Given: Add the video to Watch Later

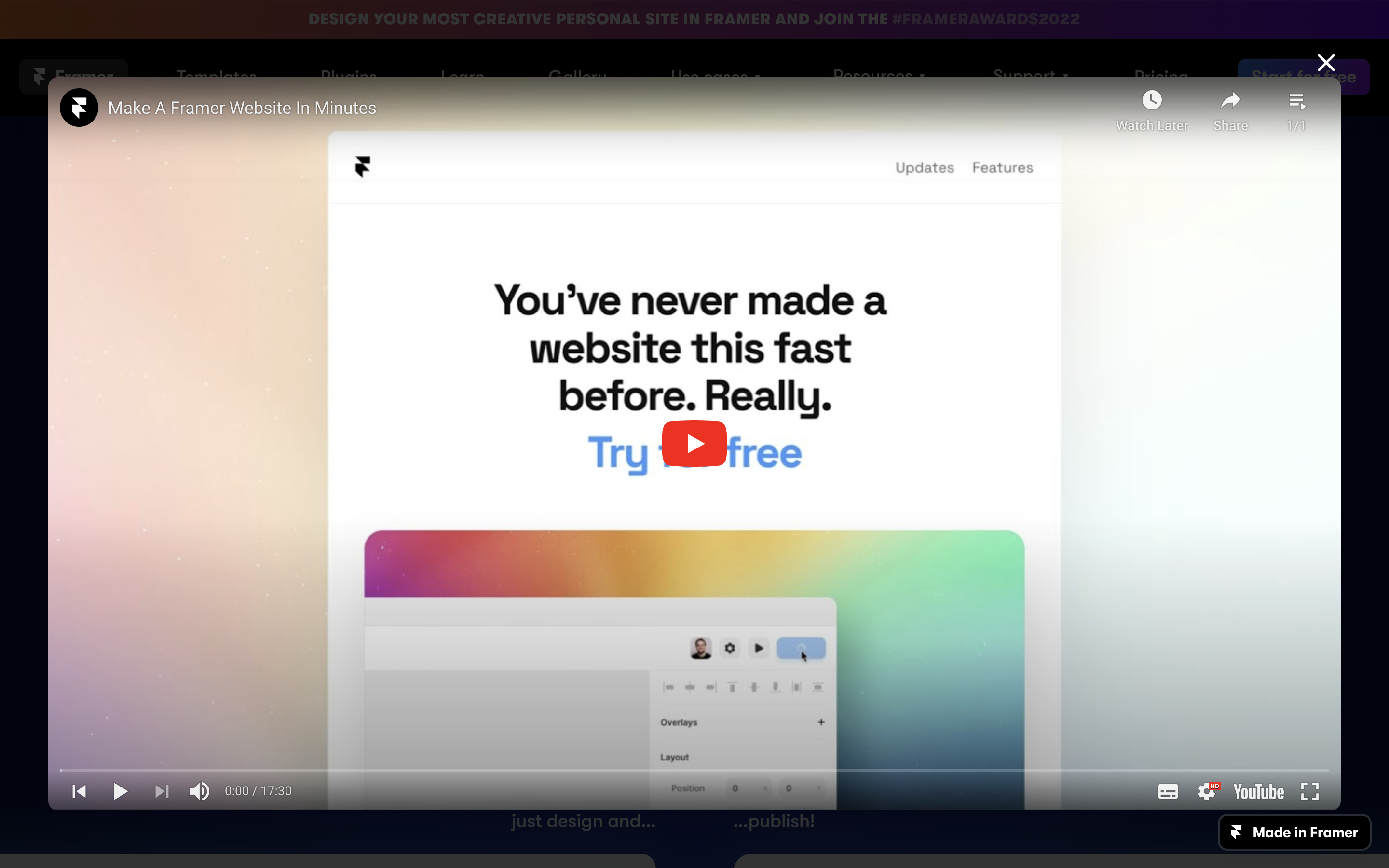Looking at the screenshot, I should [1151, 111].
